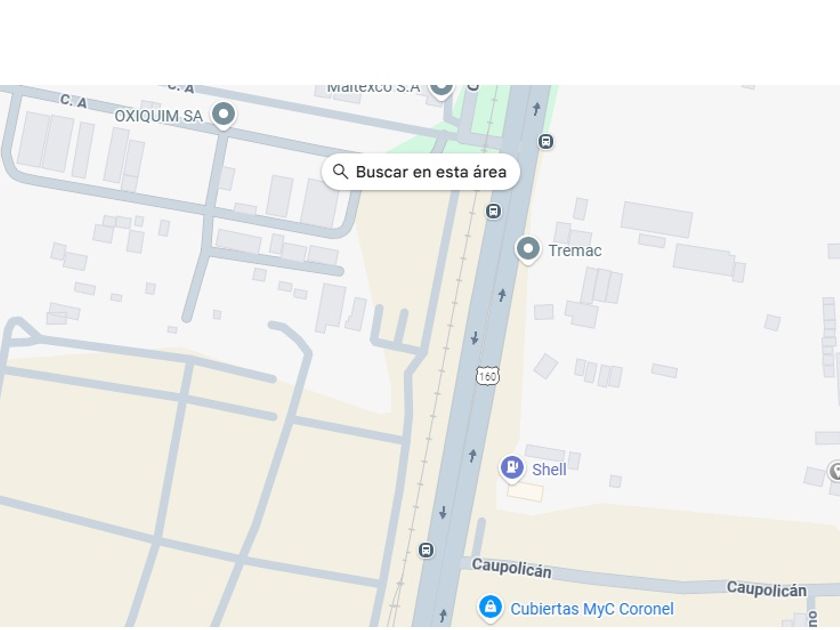Click the magnifier icon in the search-area pill
This screenshot has width=840, height=630.
coord(341,172)
